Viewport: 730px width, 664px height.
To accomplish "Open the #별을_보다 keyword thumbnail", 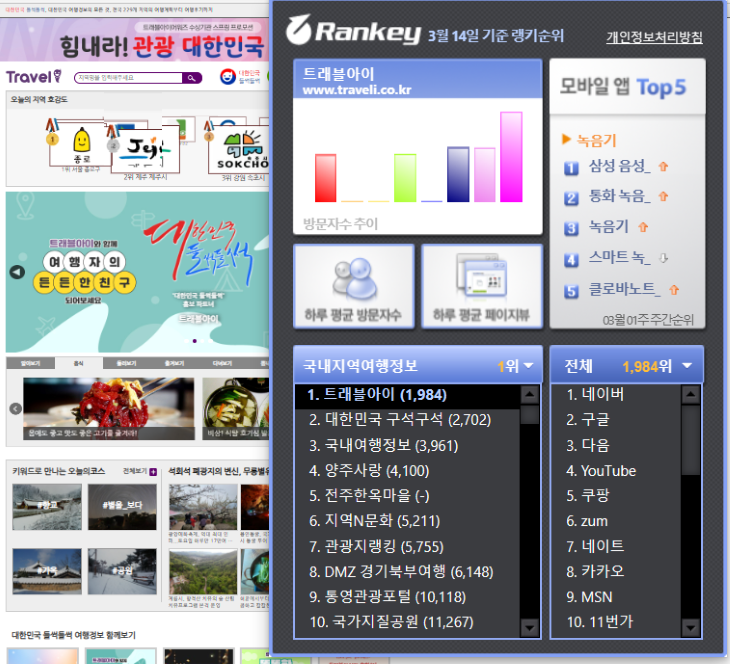I will point(122,507).
